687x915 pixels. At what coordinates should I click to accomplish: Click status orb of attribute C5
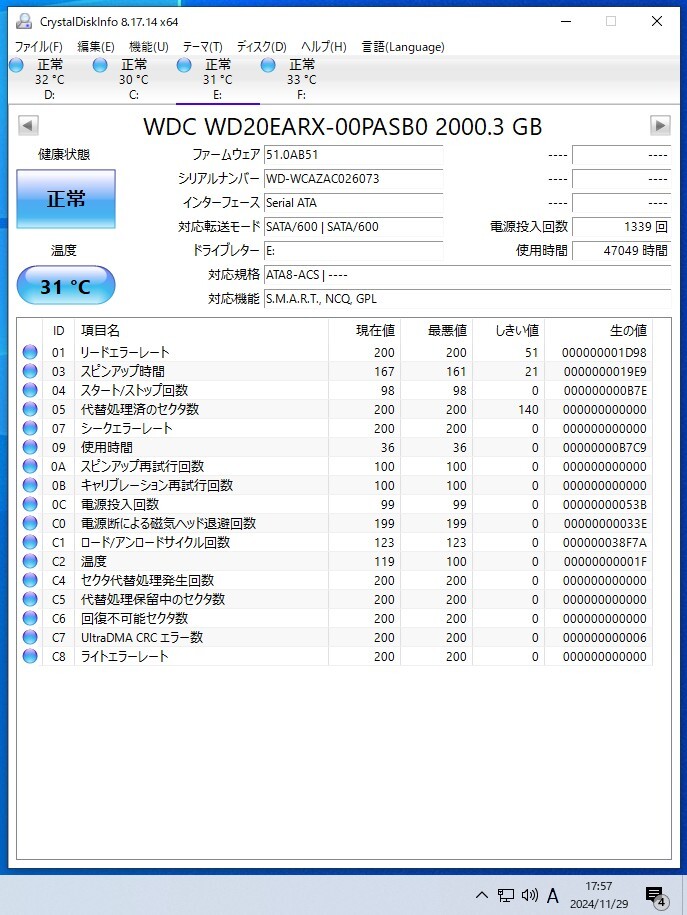coord(30,599)
